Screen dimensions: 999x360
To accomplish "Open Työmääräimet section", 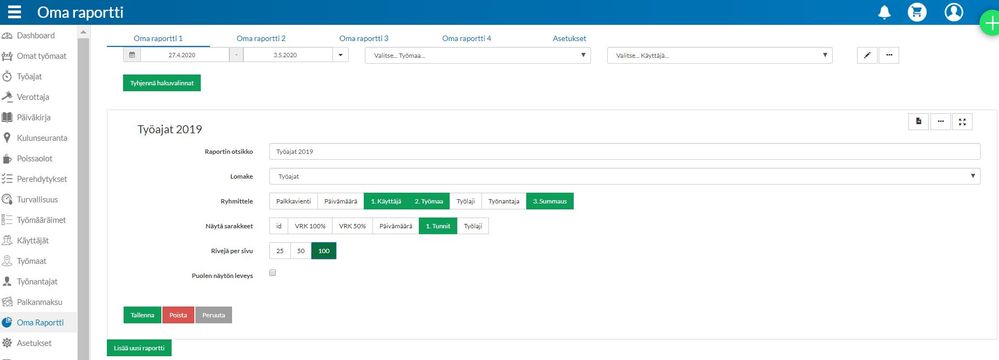I will pos(41,220).
